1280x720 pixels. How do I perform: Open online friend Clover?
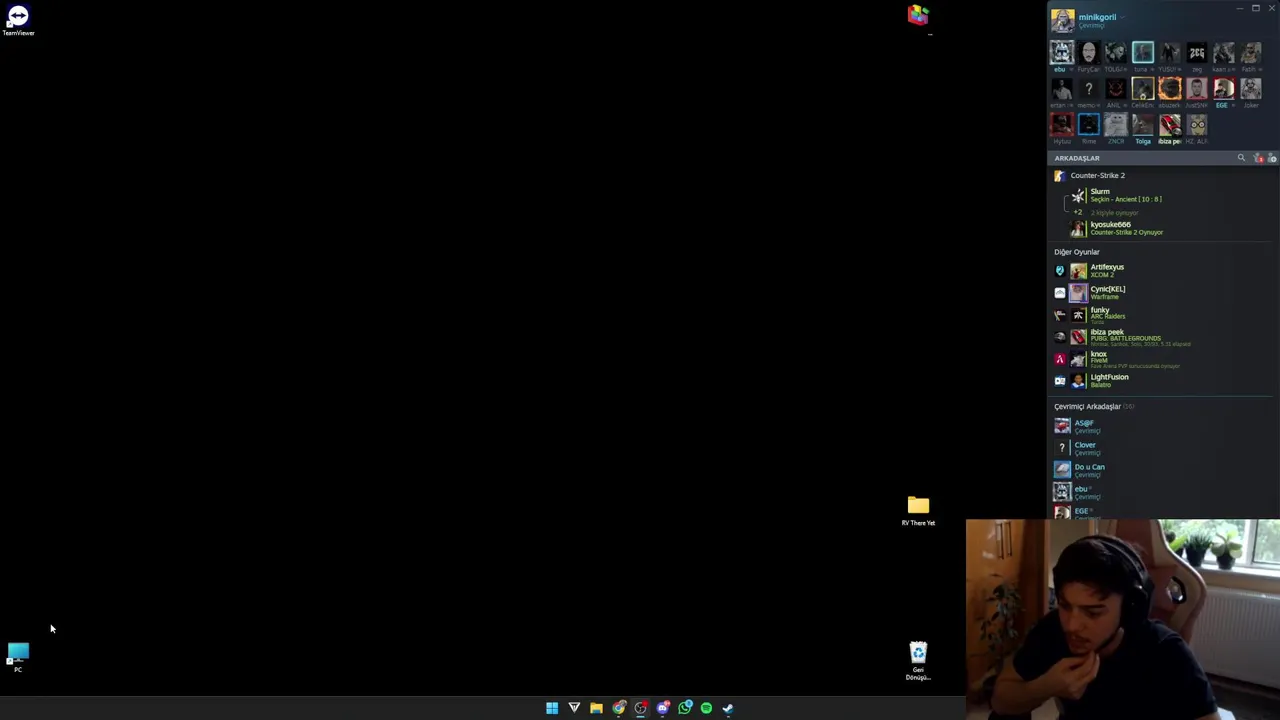pos(1160,448)
